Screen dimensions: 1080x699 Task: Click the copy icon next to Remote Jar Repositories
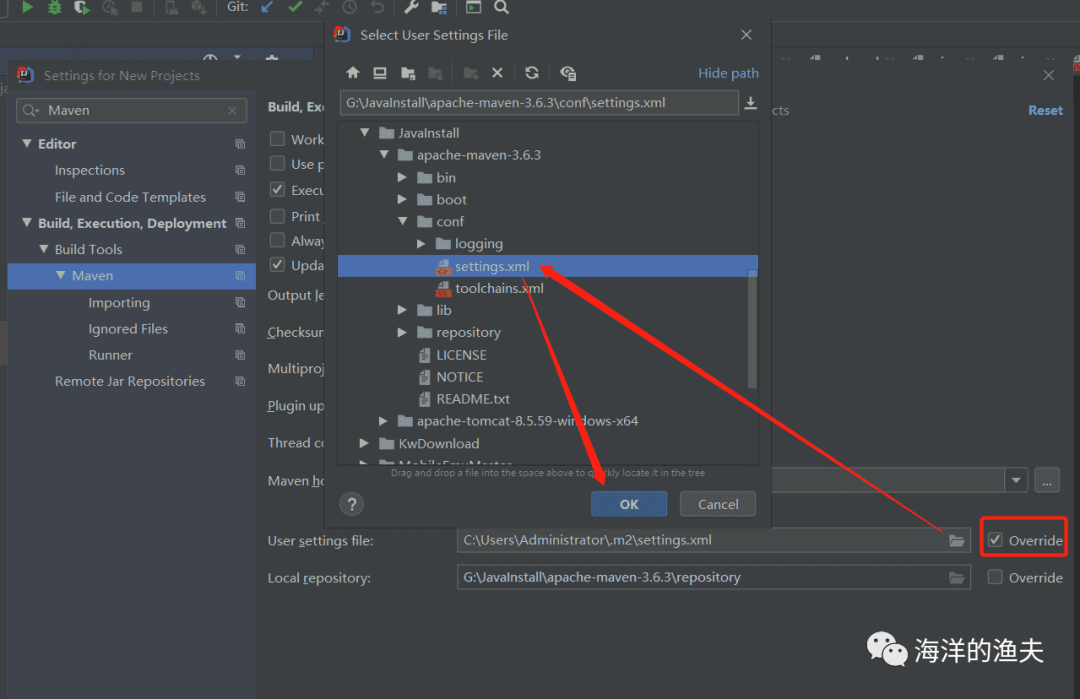[x=240, y=382]
